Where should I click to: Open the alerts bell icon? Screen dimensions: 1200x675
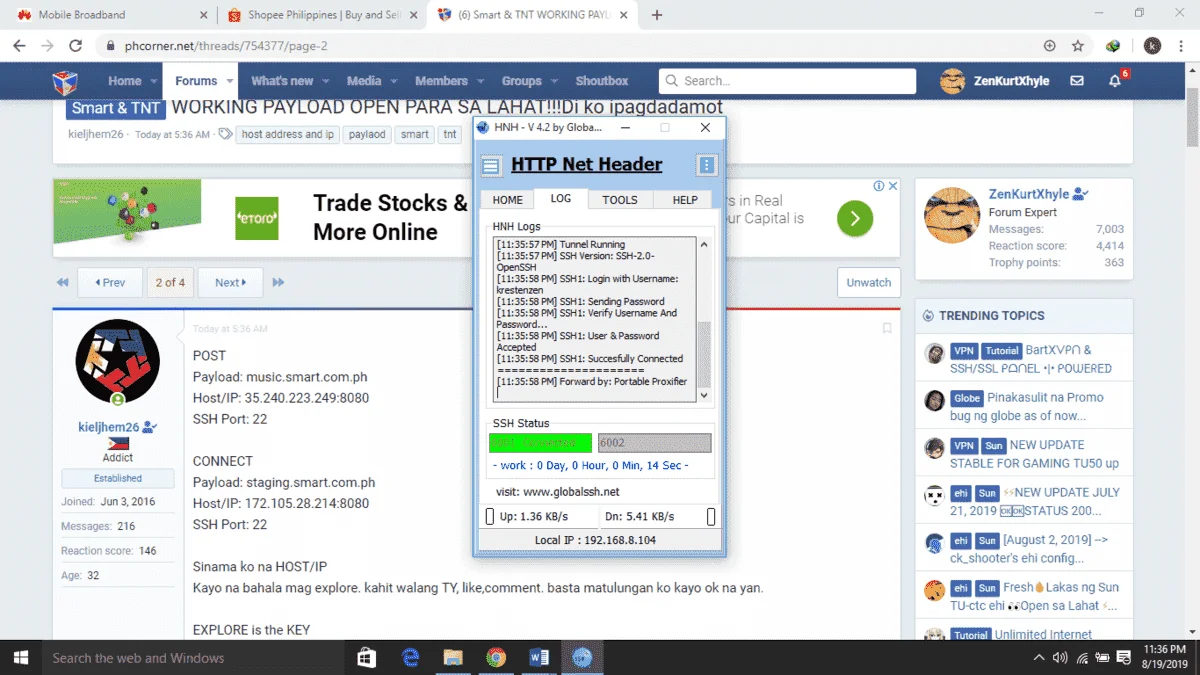coord(1116,81)
